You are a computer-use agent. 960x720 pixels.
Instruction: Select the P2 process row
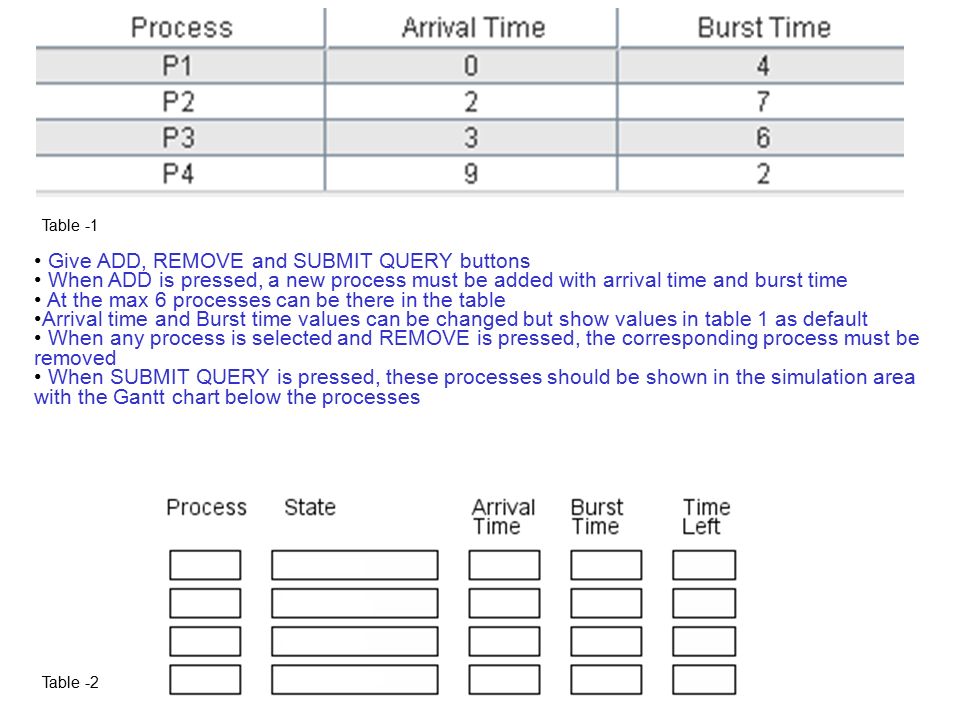pyautogui.click(x=470, y=102)
